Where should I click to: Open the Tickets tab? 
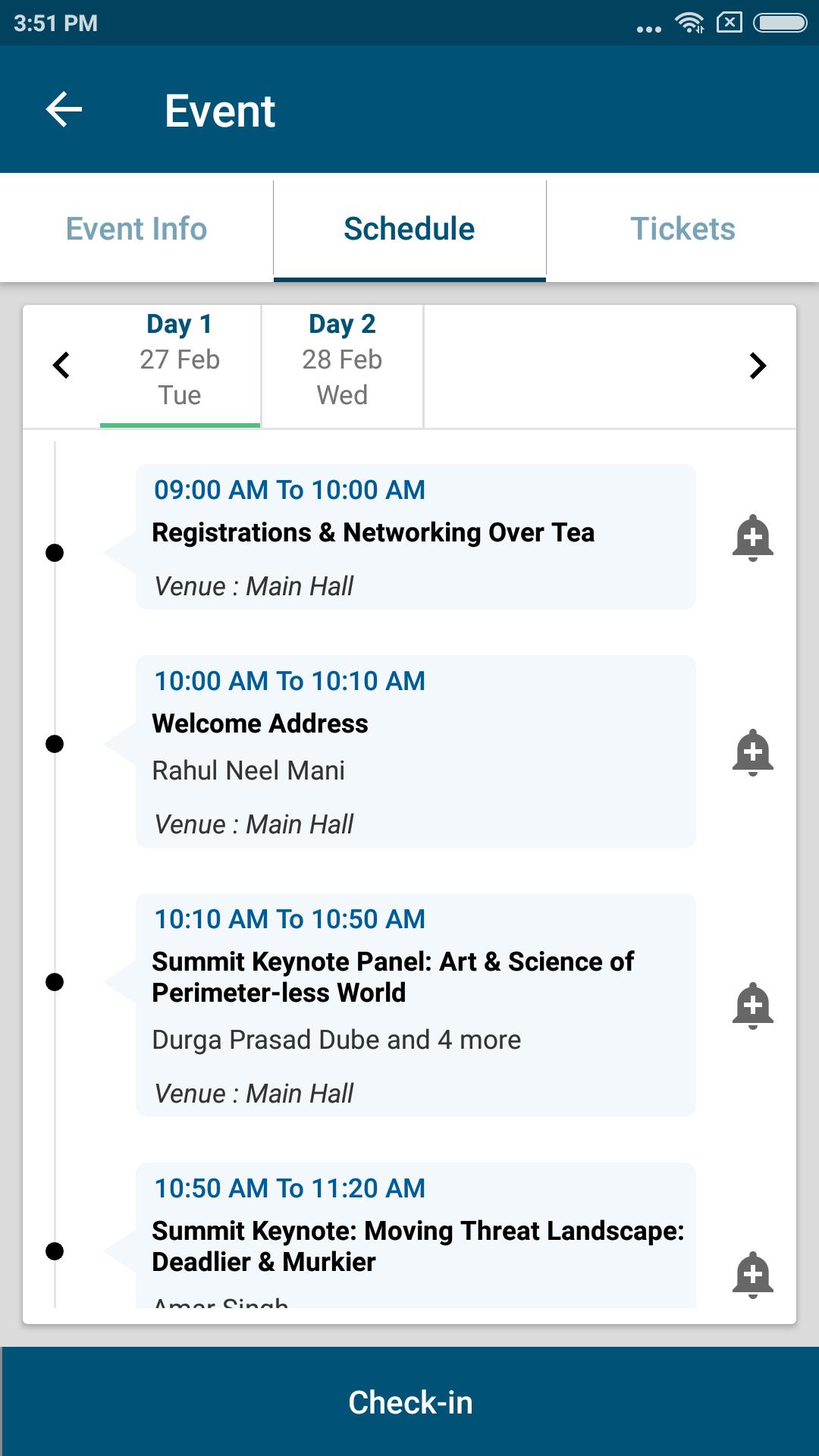pyautogui.click(x=682, y=229)
